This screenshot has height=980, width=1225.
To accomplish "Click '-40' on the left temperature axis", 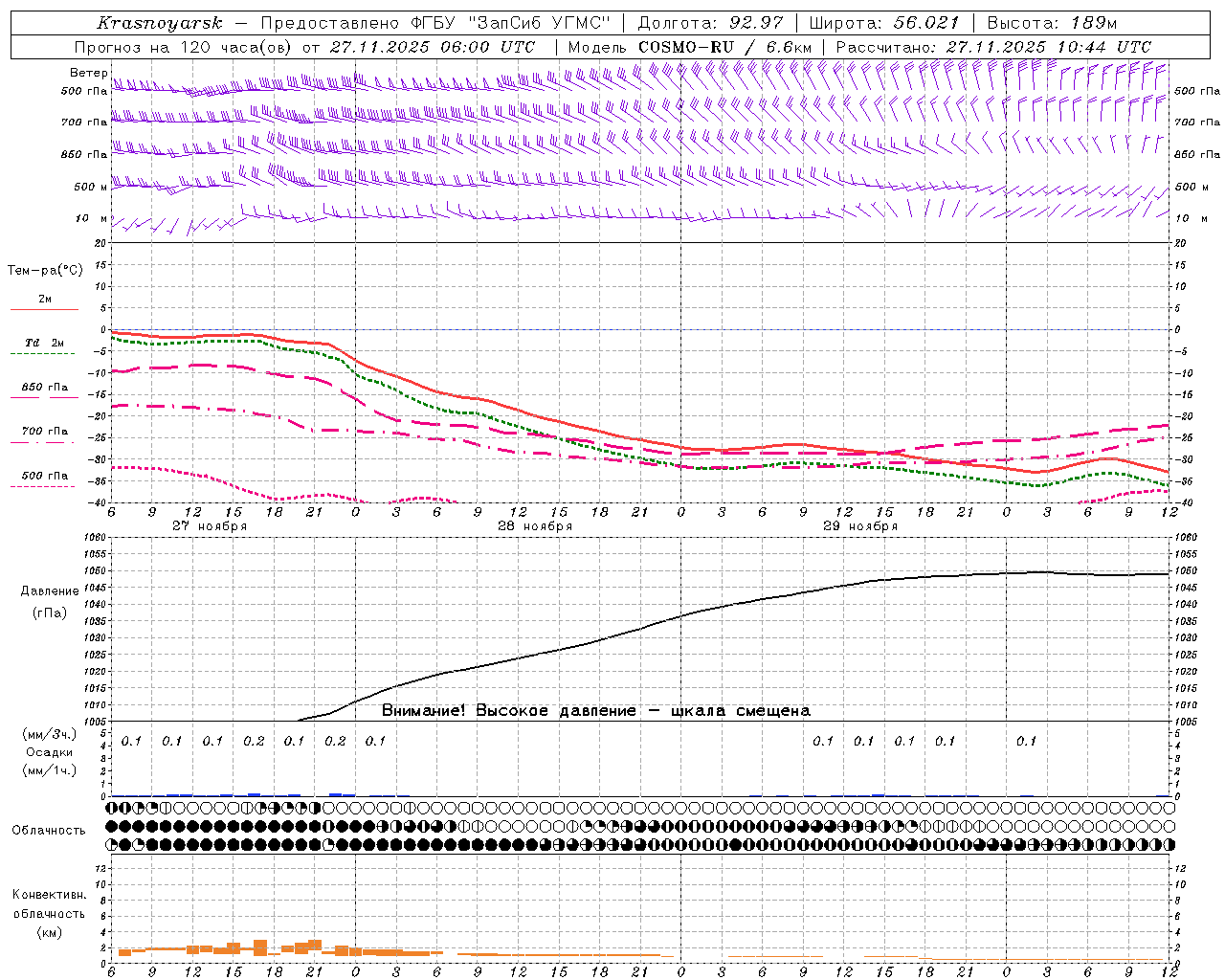I will pyautogui.click(x=99, y=503).
